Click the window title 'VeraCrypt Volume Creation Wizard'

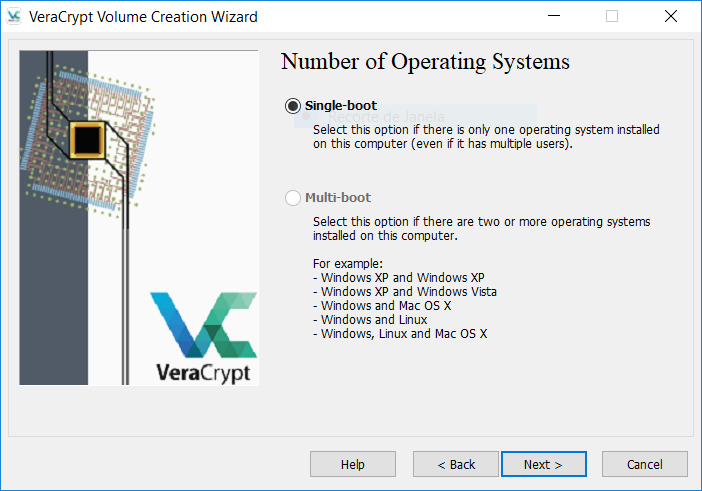click(143, 17)
